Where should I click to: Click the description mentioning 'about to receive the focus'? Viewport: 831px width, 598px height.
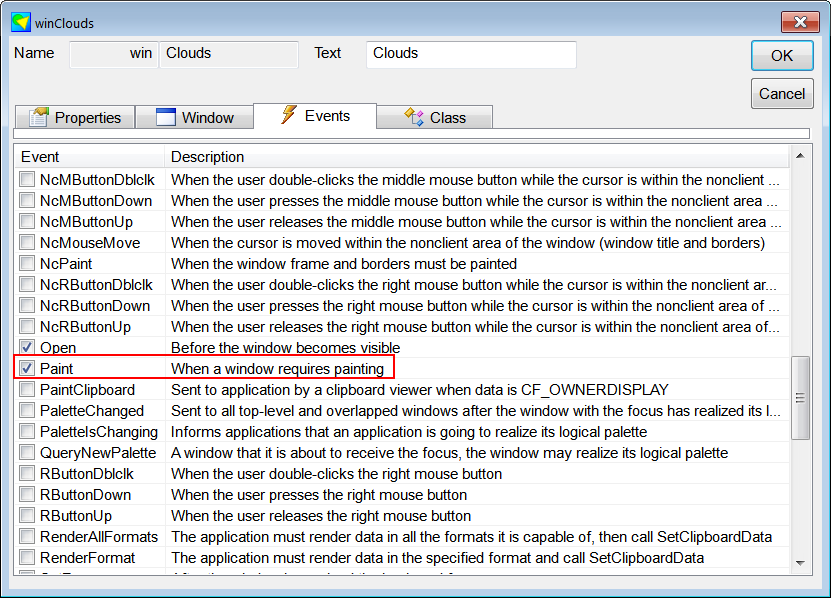[449, 453]
